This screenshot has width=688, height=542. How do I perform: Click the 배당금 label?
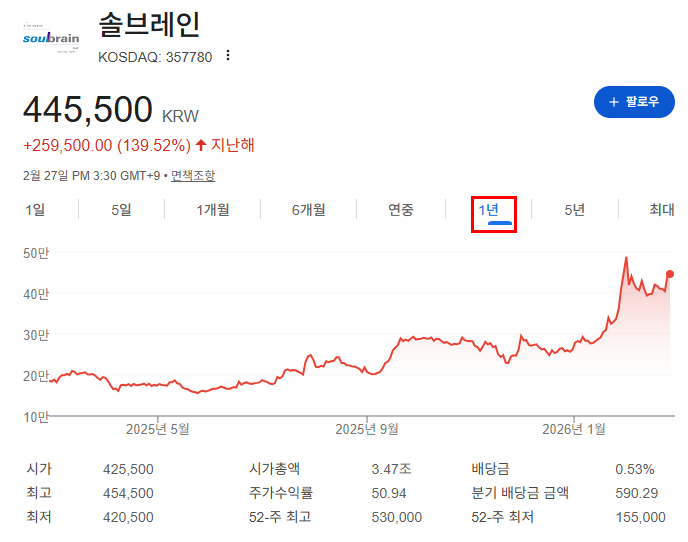tap(490, 469)
